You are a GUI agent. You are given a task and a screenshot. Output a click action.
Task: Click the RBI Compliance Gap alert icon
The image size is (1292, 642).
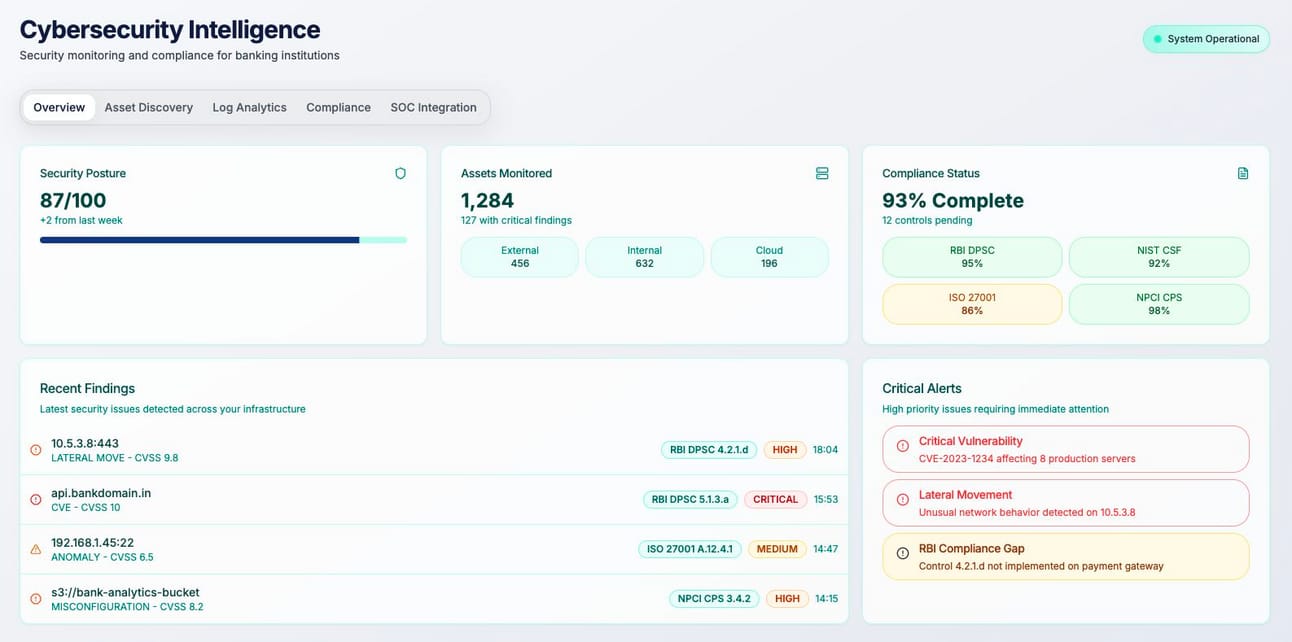902,553
